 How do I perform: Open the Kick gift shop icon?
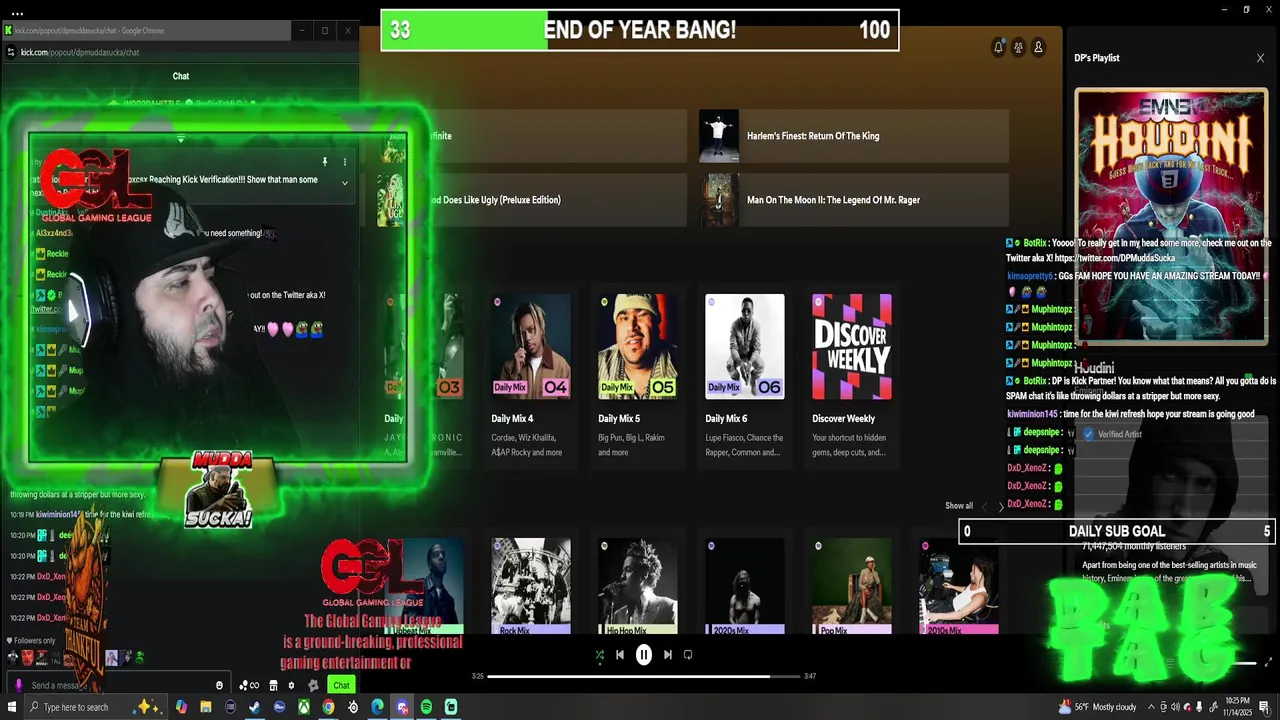click(x=273, y=685)
